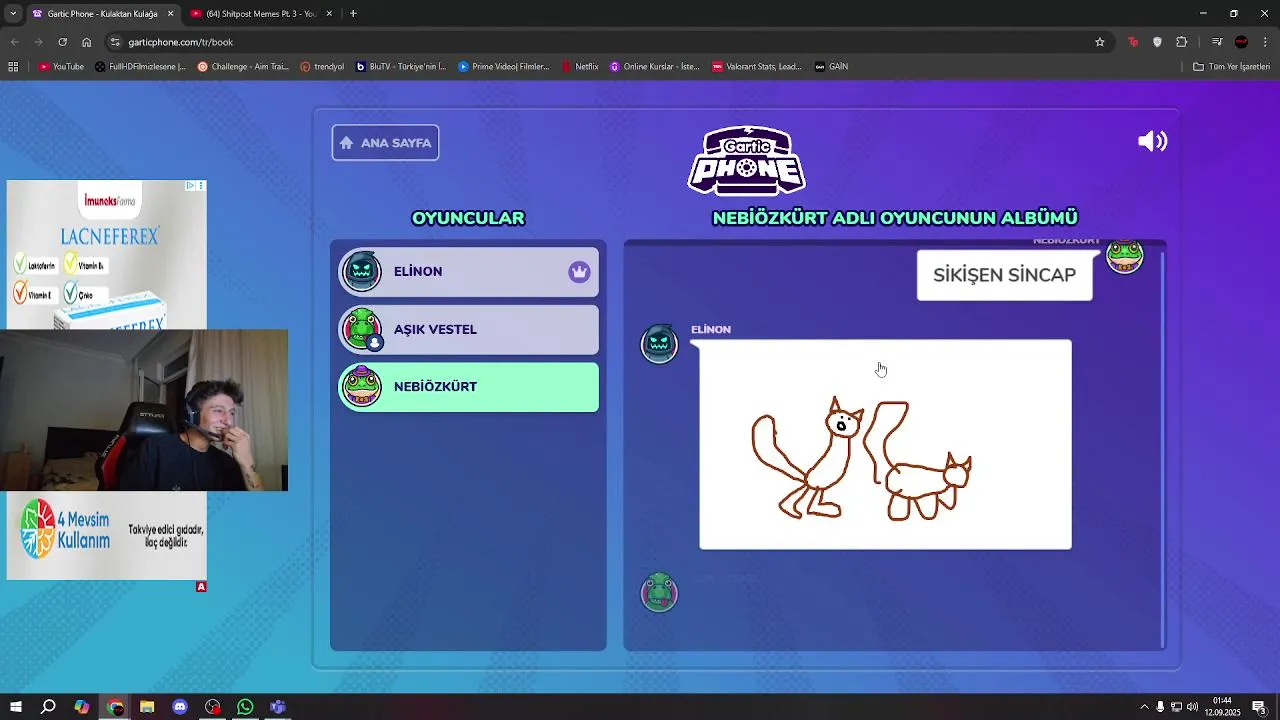Open the Windows Start menu

[16, 707]
